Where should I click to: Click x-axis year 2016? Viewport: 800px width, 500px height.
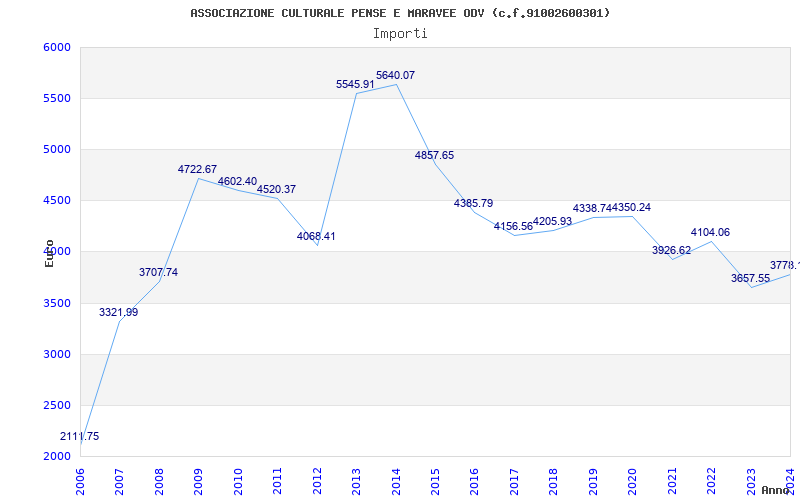tap(474, 482)
